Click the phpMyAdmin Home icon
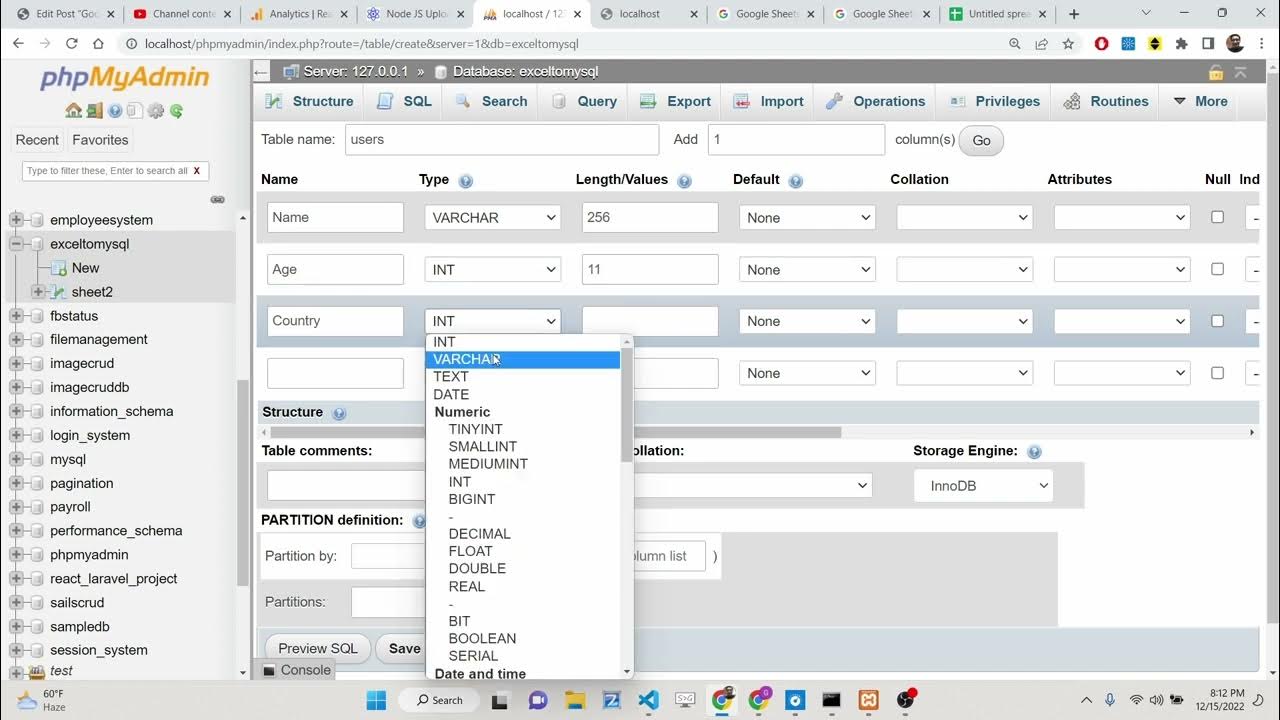This screenshot has height=720, width=1280. pyautogui.click(x=73, y=111)
